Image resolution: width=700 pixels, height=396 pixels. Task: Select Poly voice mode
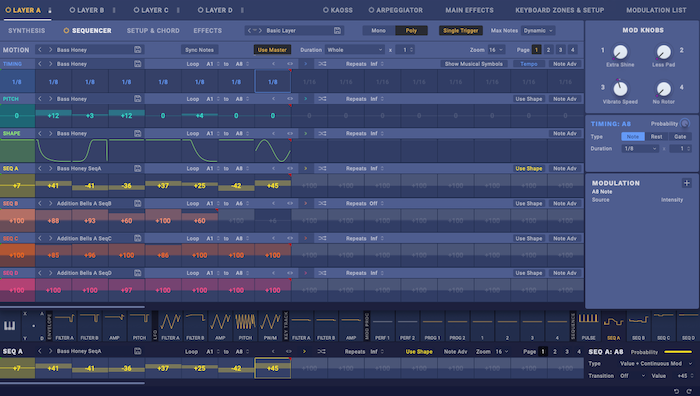411,30
